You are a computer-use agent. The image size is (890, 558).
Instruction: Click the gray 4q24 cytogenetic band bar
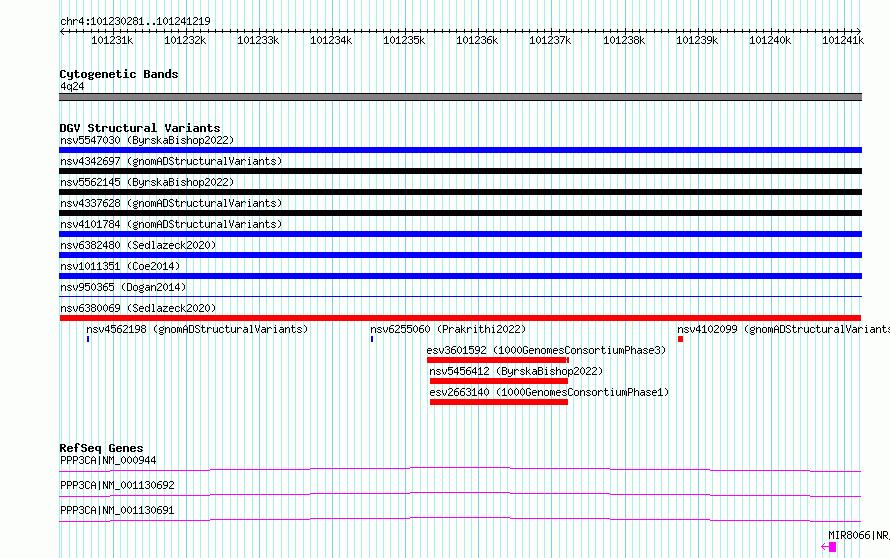point(460,97)
